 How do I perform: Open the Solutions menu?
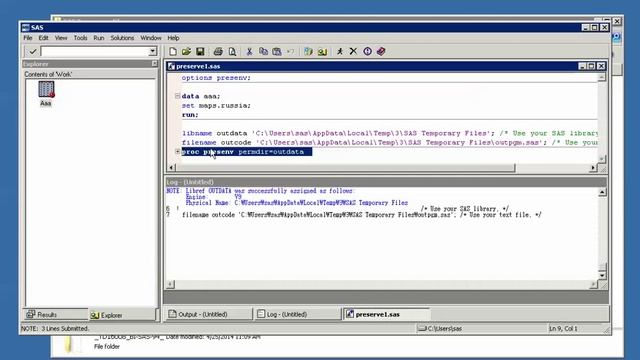click(122, 38)
